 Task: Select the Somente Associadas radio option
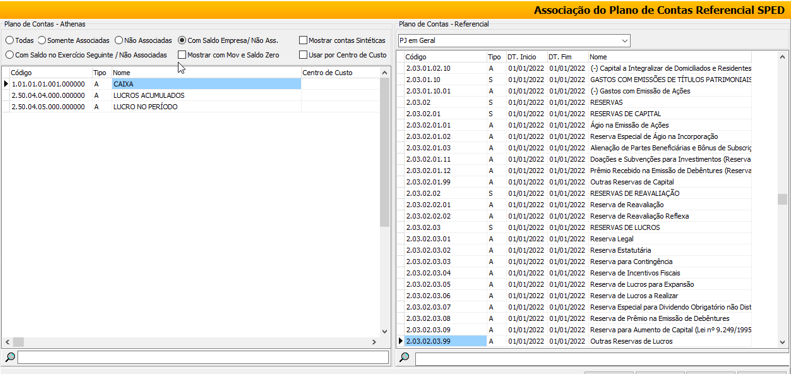[74, 40]
